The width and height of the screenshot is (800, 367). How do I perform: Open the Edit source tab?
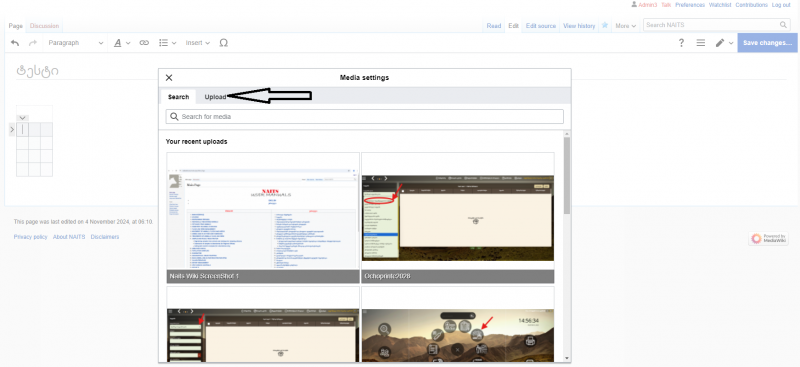coord(541,26)
